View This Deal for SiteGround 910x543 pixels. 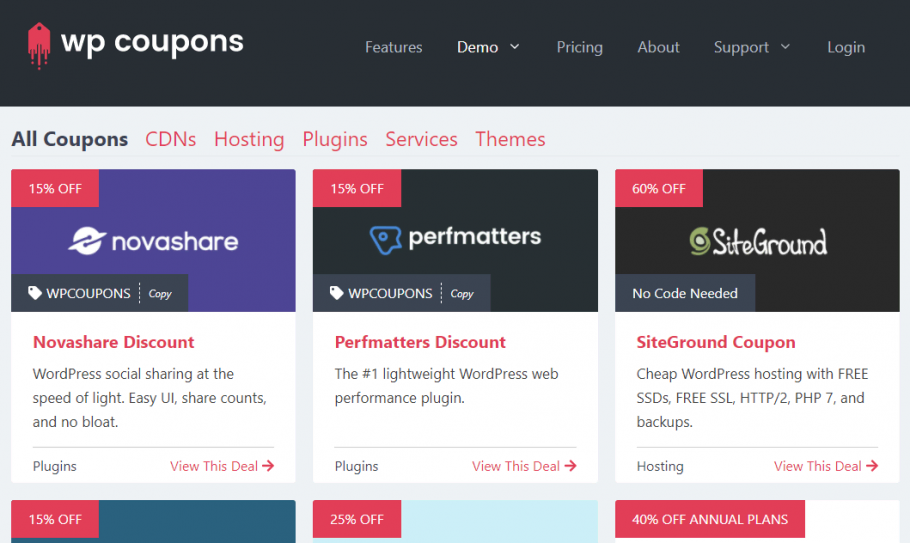[826, 466]
